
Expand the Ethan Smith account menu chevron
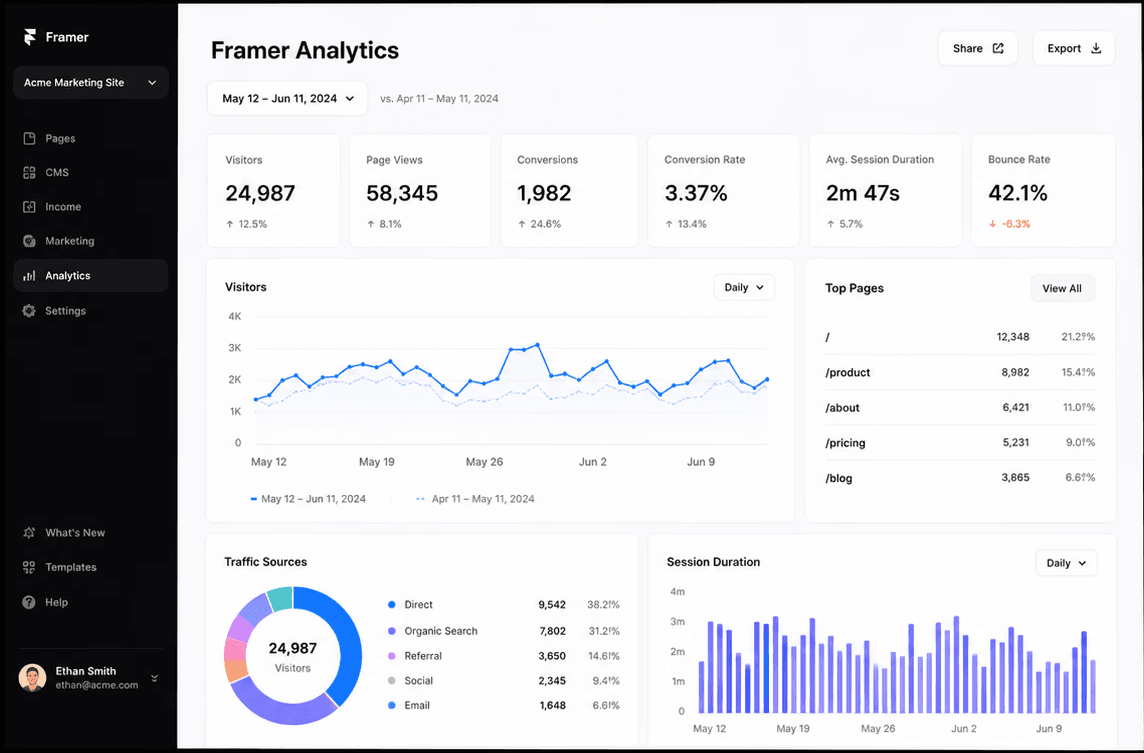point(155,679)
